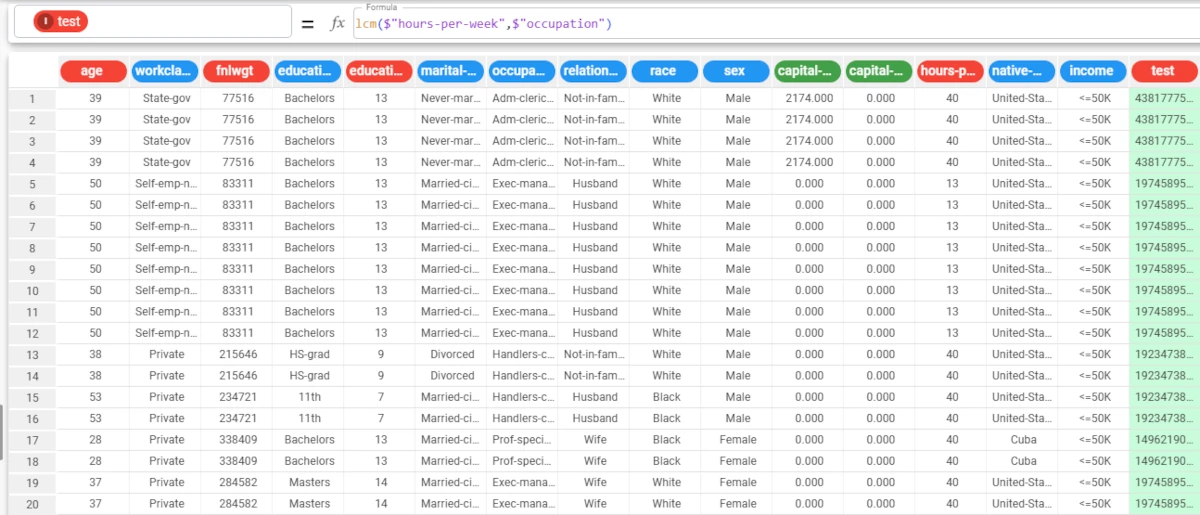Image resolution: width=1200 pixels, height=515 pixels.
Task: Click the native-country column header
Action: coord(1021,71)
